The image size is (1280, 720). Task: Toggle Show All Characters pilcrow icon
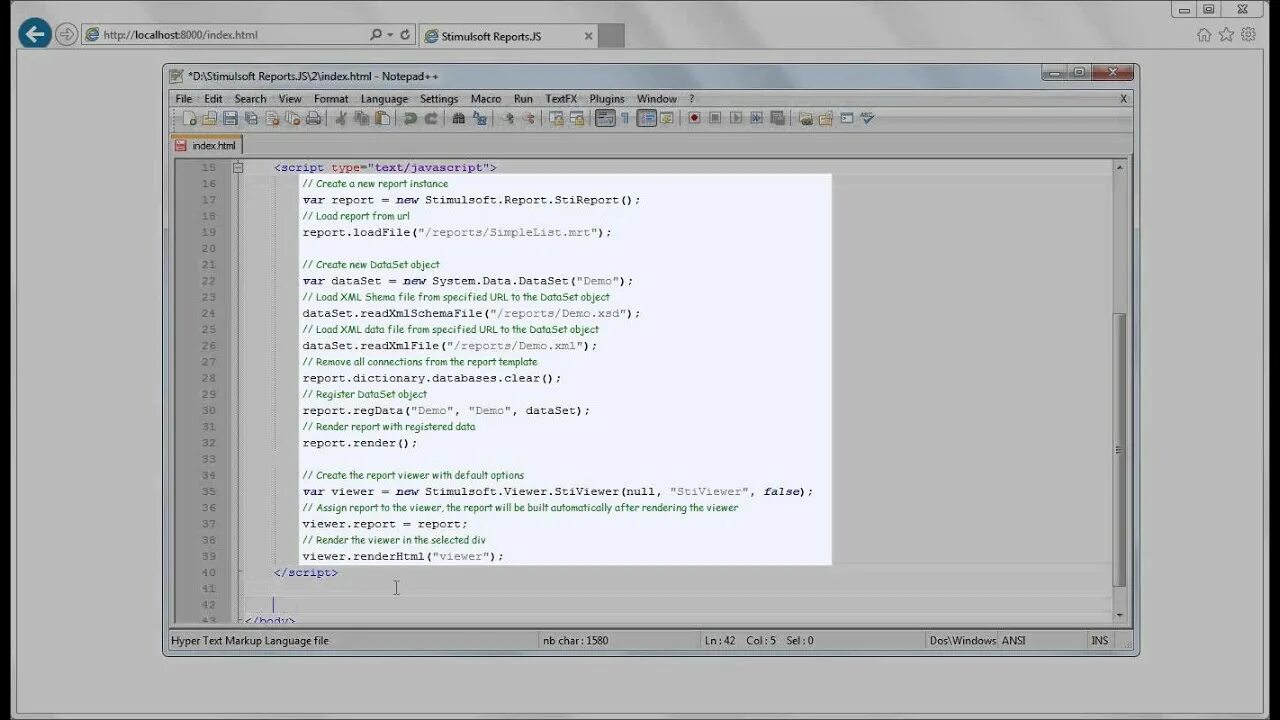625,118
